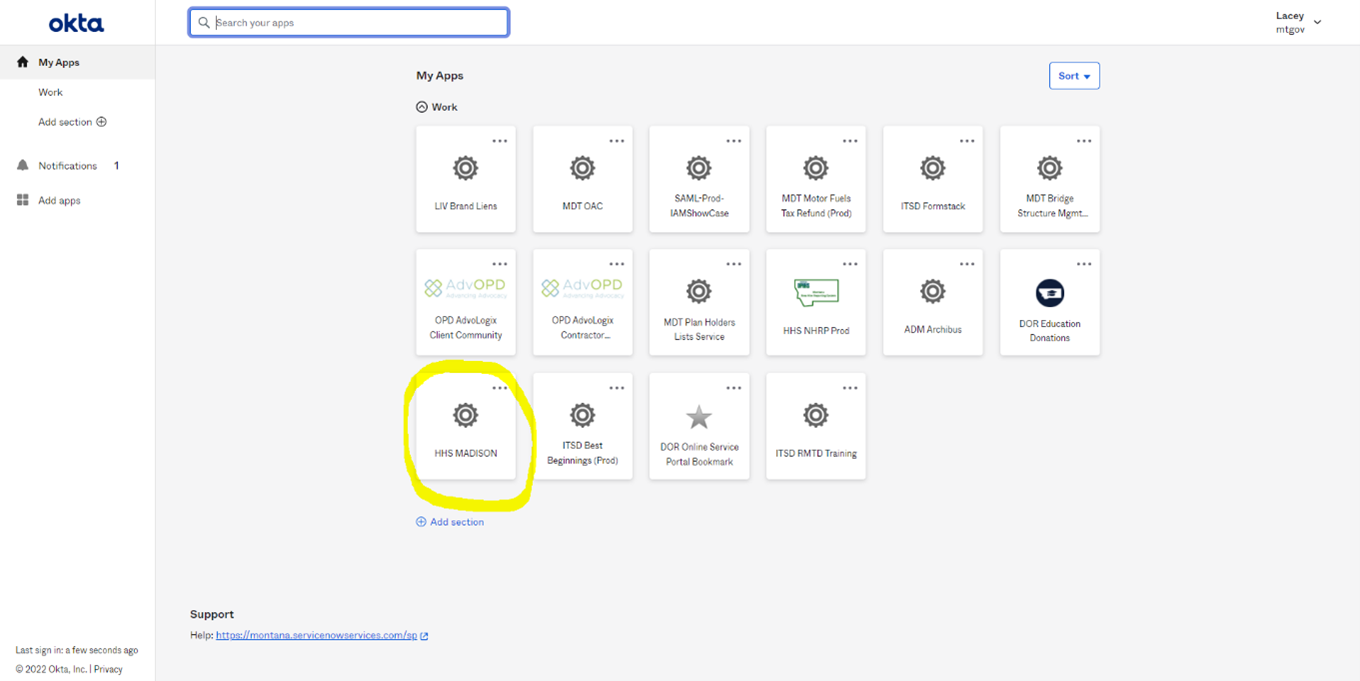The image size is (1360, 681).
Task: Open the HHS MADISON app tile
Action: [x=465, y=427]
